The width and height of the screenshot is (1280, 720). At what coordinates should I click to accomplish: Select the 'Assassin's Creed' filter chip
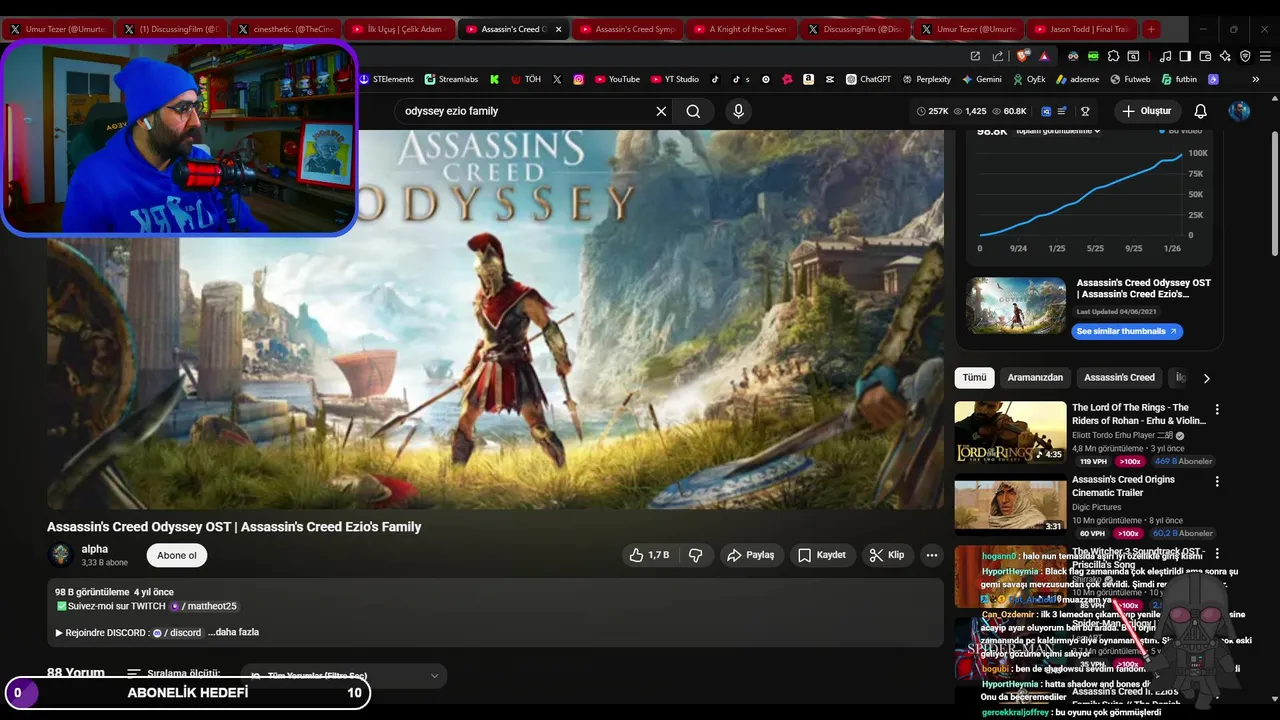click(x=1119, y=377)
